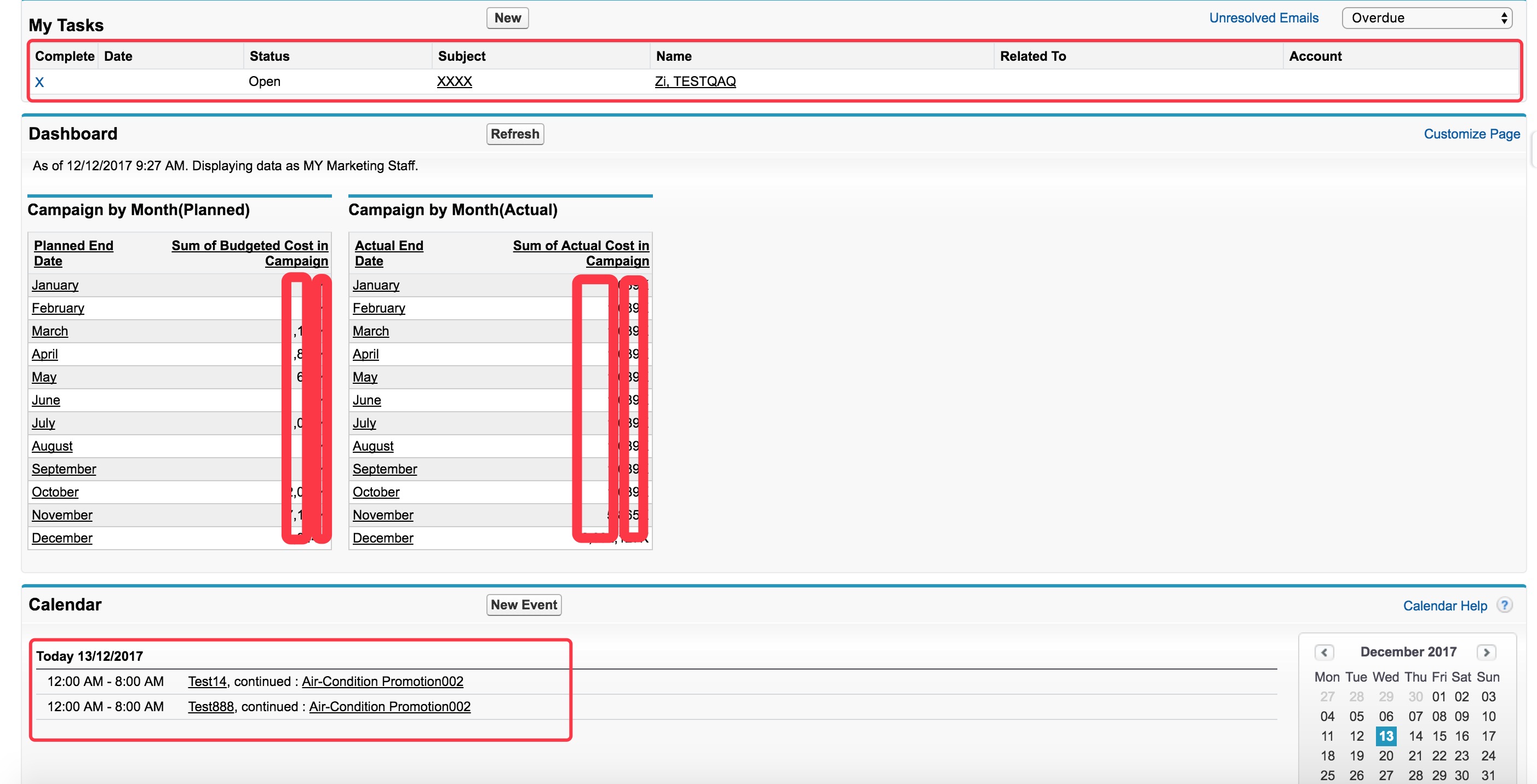Screen dimensions: 1537x784
Task: Refresh the dashboard
Action: [x=514, y=134]
